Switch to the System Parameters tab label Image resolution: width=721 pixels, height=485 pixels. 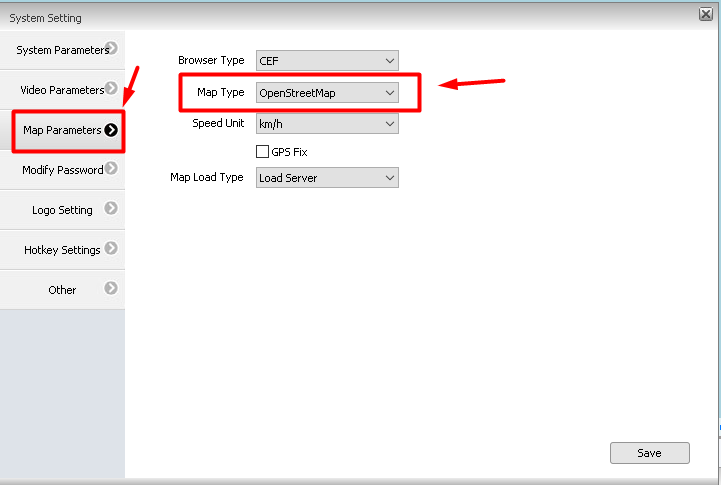(x=61, y=50)
